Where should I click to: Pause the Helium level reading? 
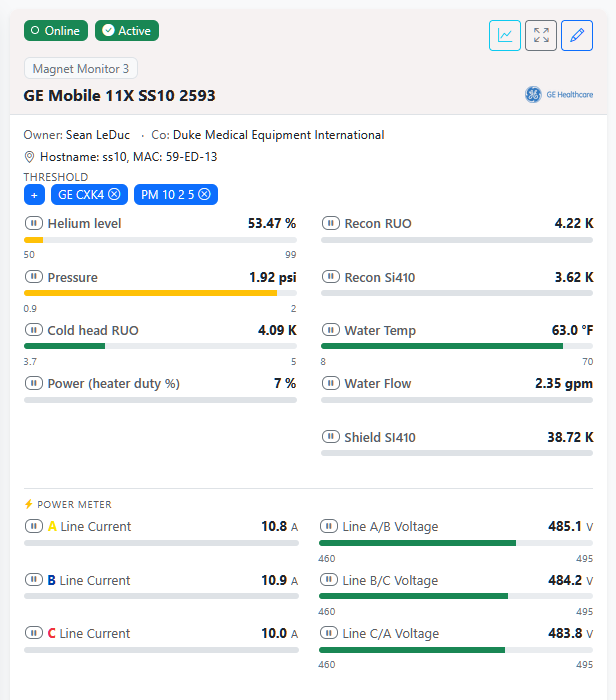click(x=34, y=223)
